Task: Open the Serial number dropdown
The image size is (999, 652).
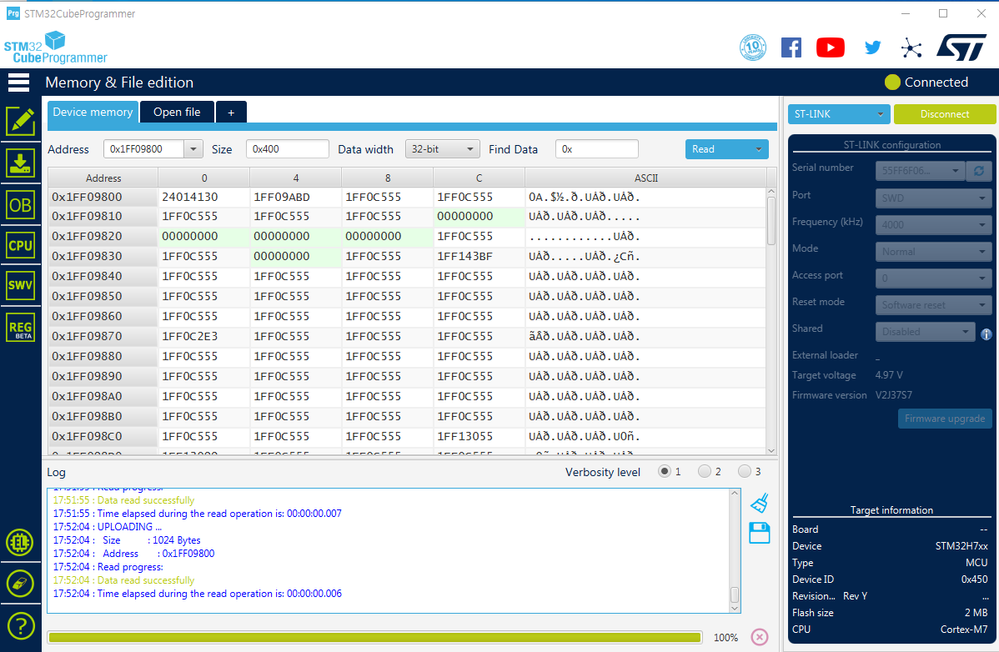Action: [920, 171]
